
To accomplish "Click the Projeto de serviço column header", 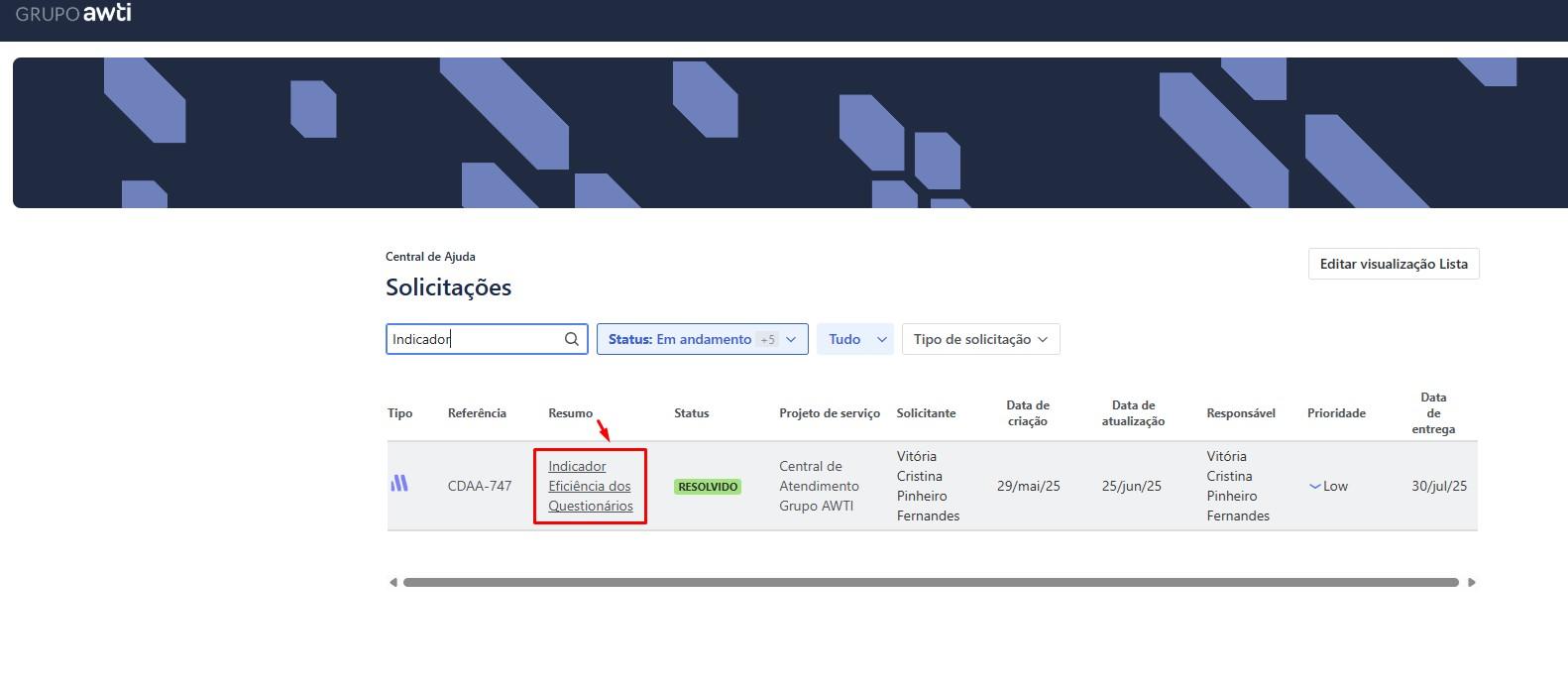I will (830, 413).
